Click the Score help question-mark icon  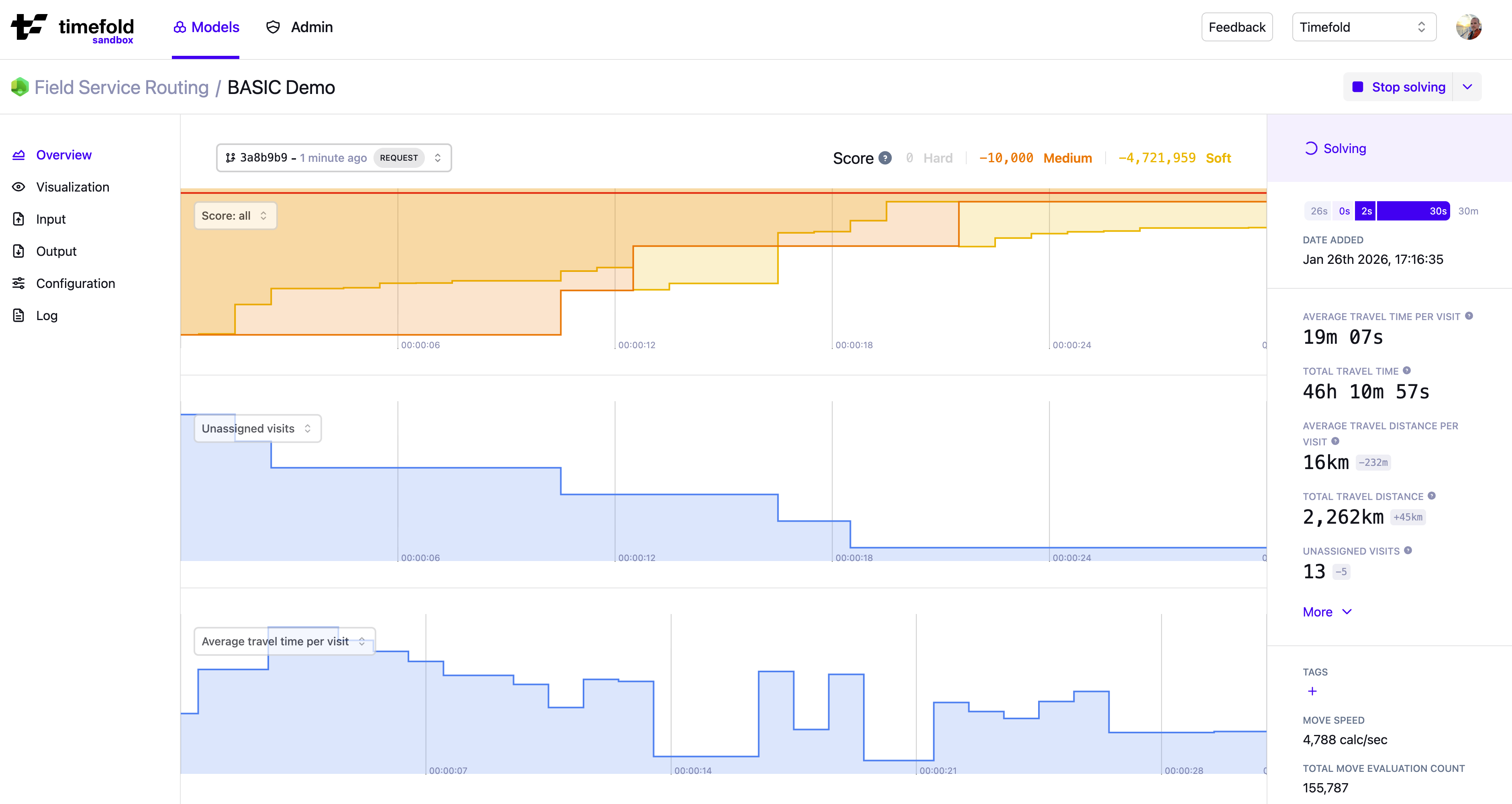tap(885, 157)
